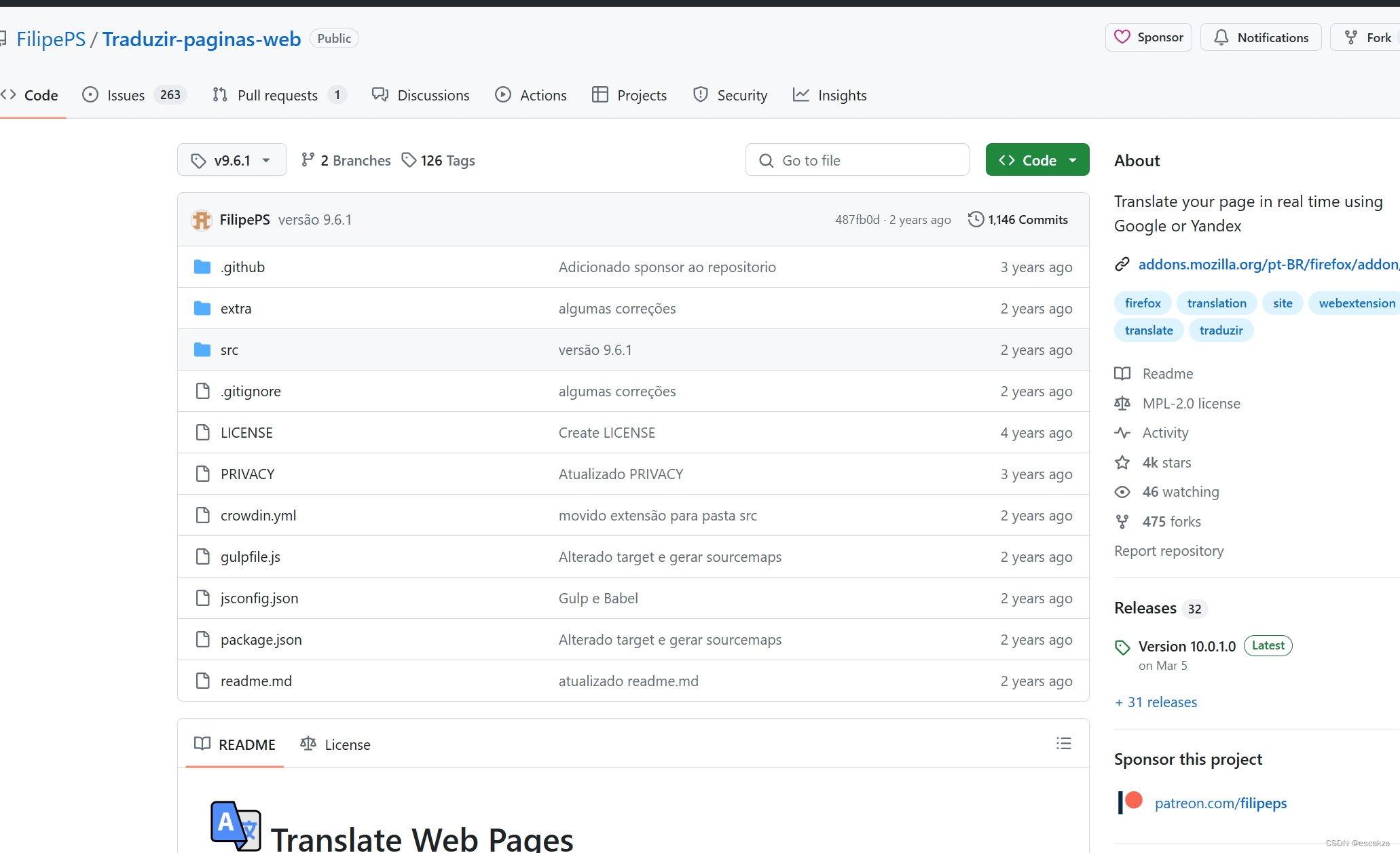Switch to the License tab in README
Image resolution: width=1400 pixels, height=853 pixels.
[336, 744]
